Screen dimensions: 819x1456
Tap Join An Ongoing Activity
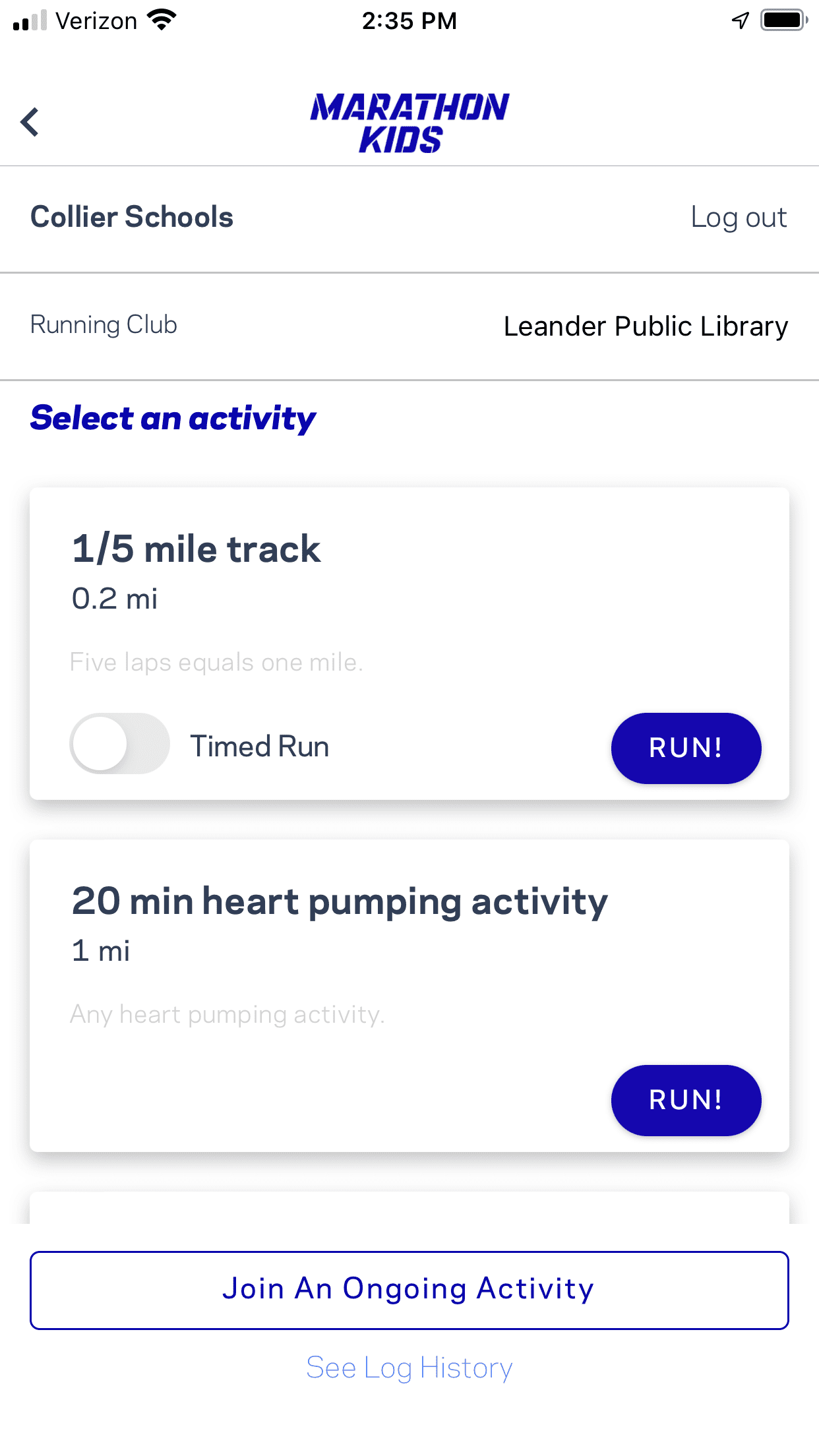(409, 1290)
